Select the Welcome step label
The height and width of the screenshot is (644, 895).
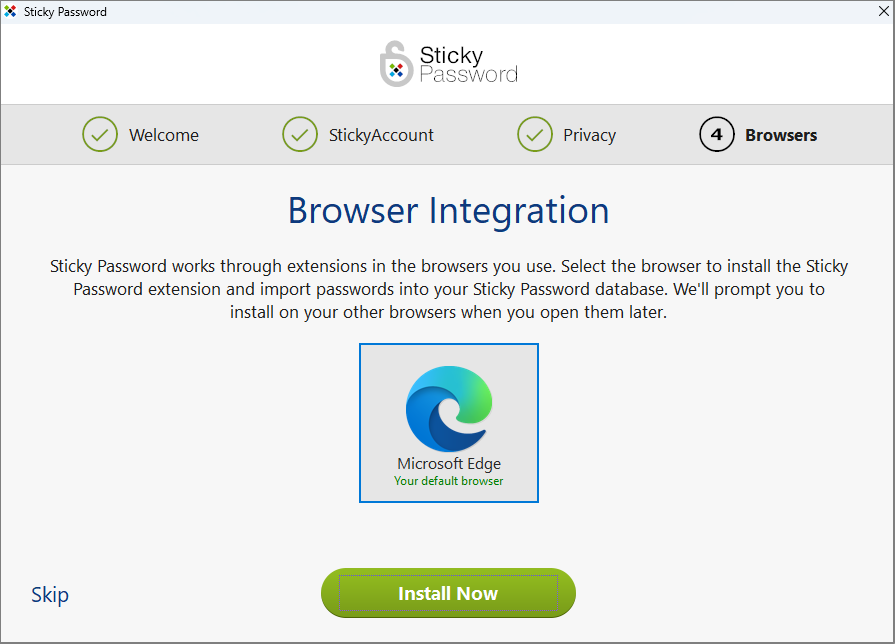coord(163,134)
